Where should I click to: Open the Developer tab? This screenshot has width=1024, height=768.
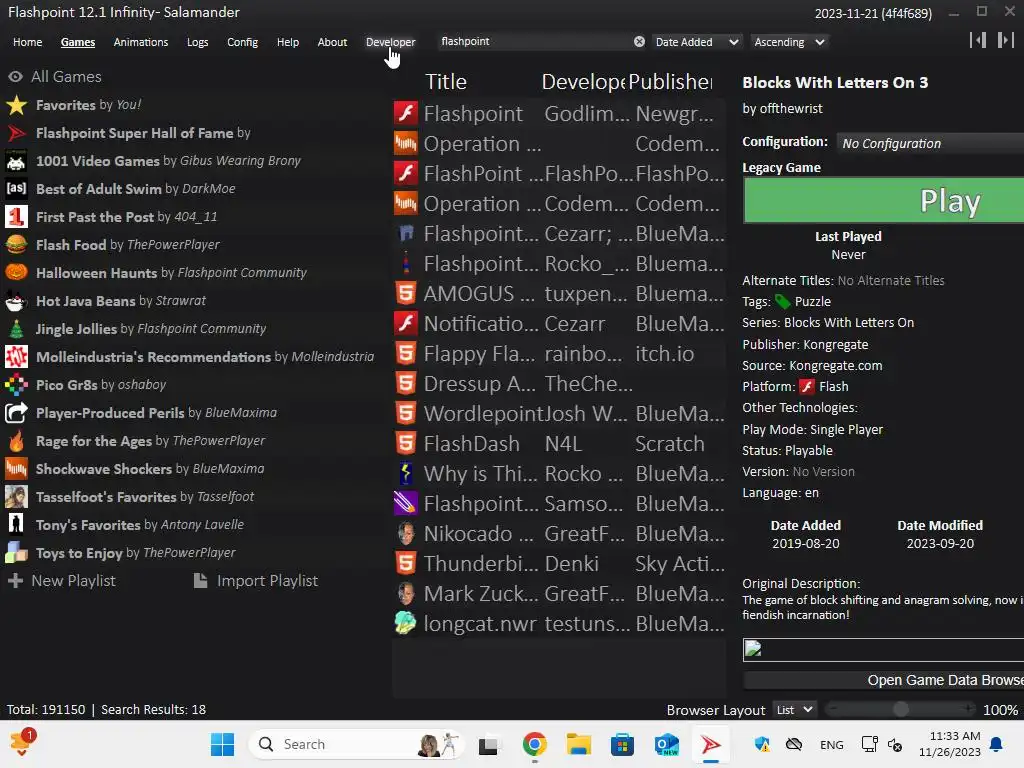391,42
